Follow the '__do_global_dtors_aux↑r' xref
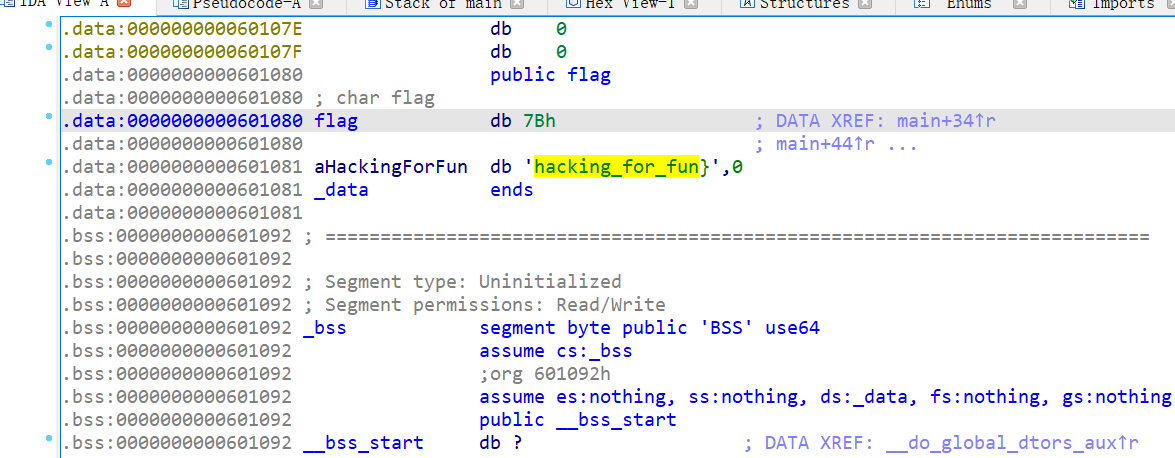1175x458 pixels. tap(1012, 443)
